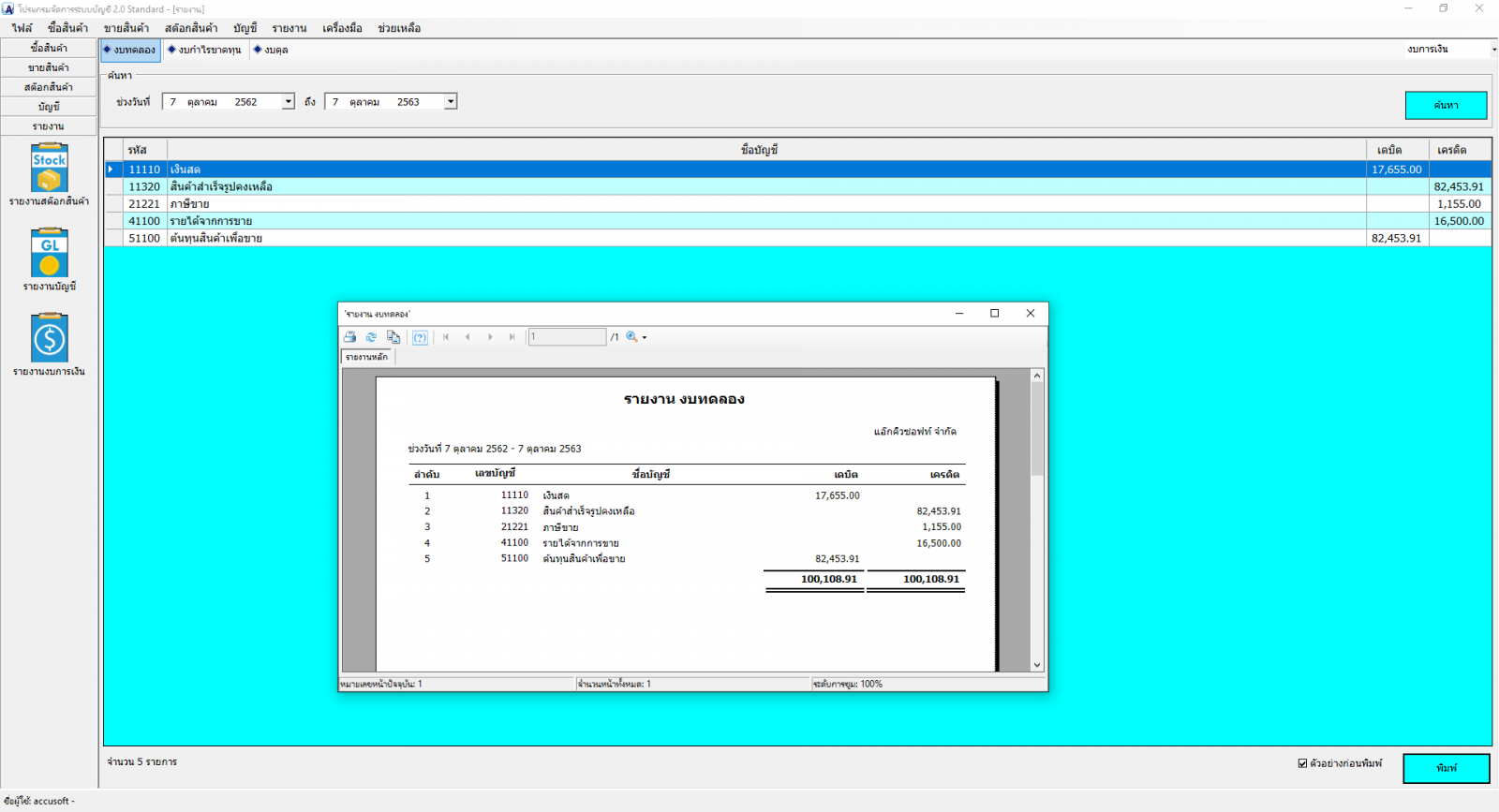Image resolution: width=1499 pixels, height=812 pixels.
Task: Click the credit cell 16,500.00 in main table
Action: [1460, 221]
